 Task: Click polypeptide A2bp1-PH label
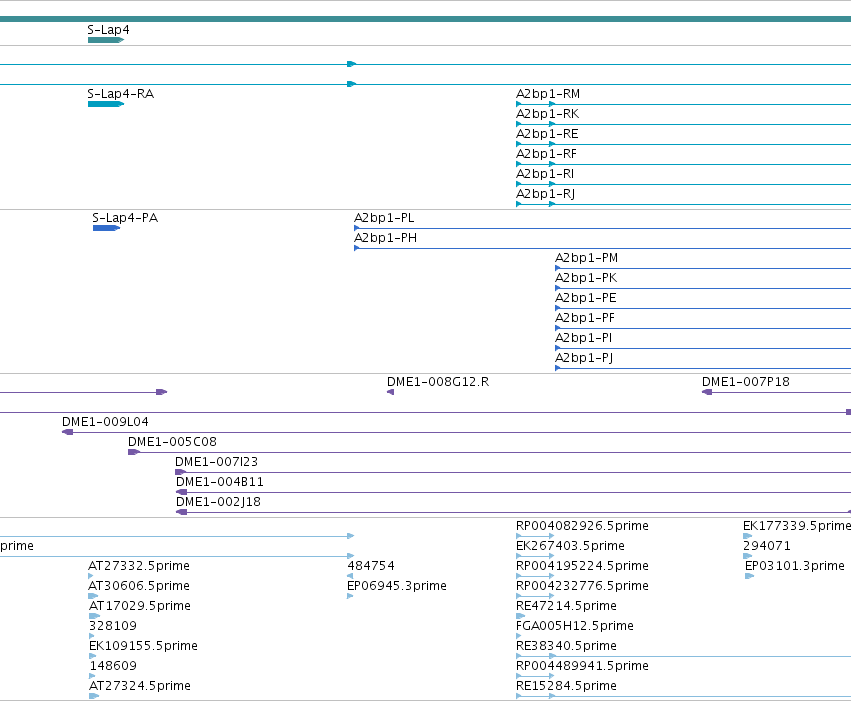[x=385, y=238]
